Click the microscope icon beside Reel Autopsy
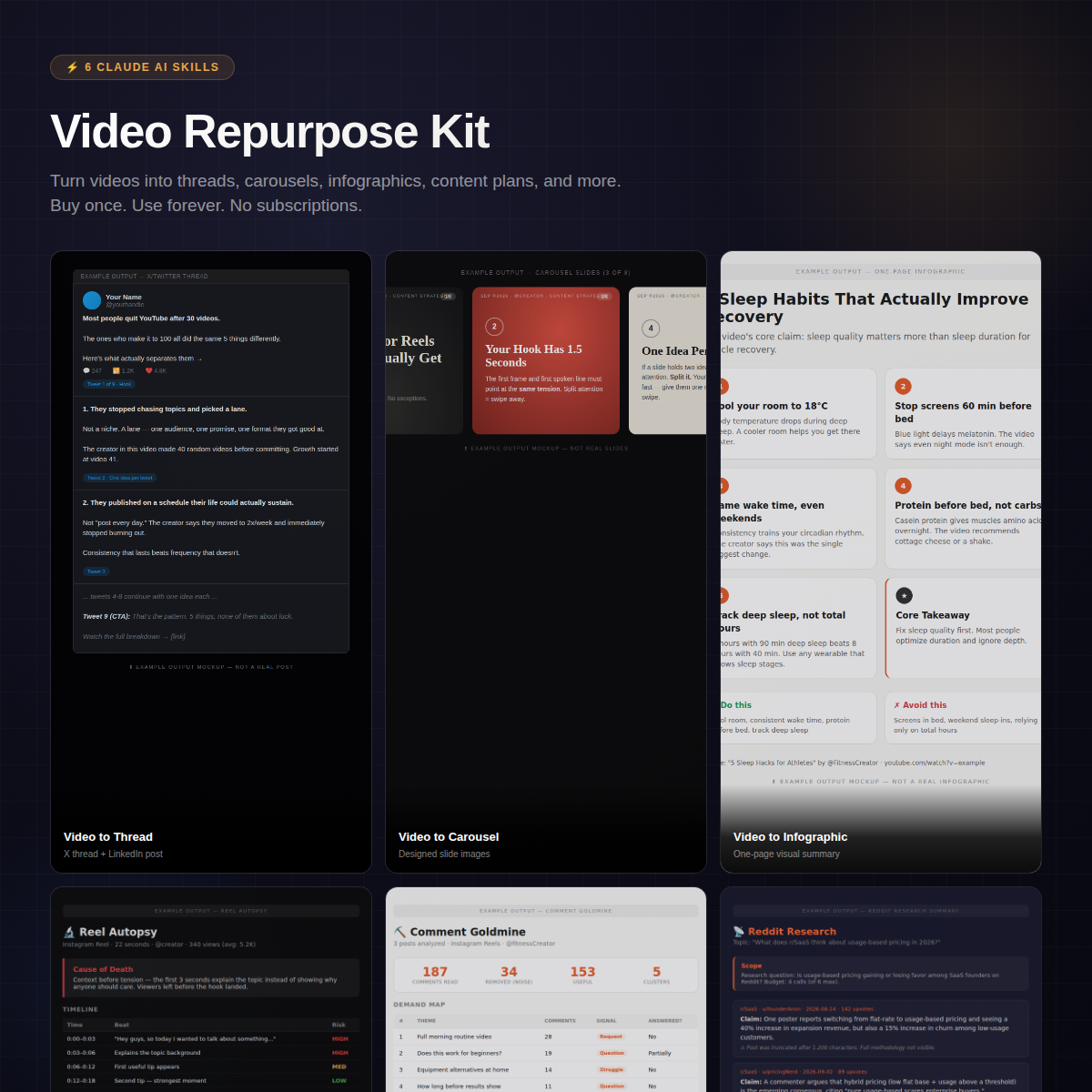The height and width of the screenshot is (1092, 1092). pyautogui.click(x=69, y=933)
